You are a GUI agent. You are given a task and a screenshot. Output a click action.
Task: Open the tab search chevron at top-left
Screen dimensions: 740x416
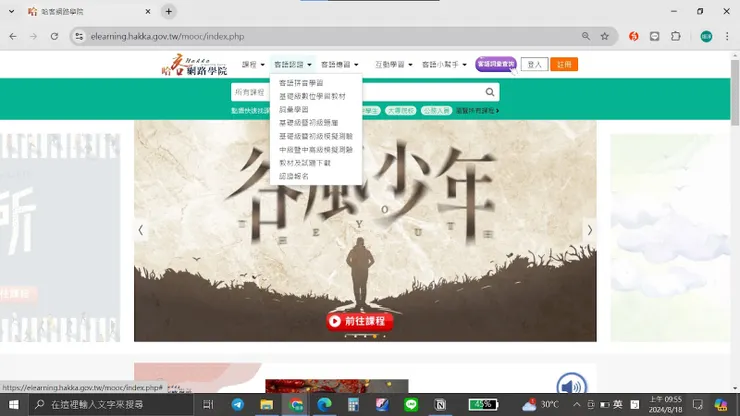(x=11, y=11)
